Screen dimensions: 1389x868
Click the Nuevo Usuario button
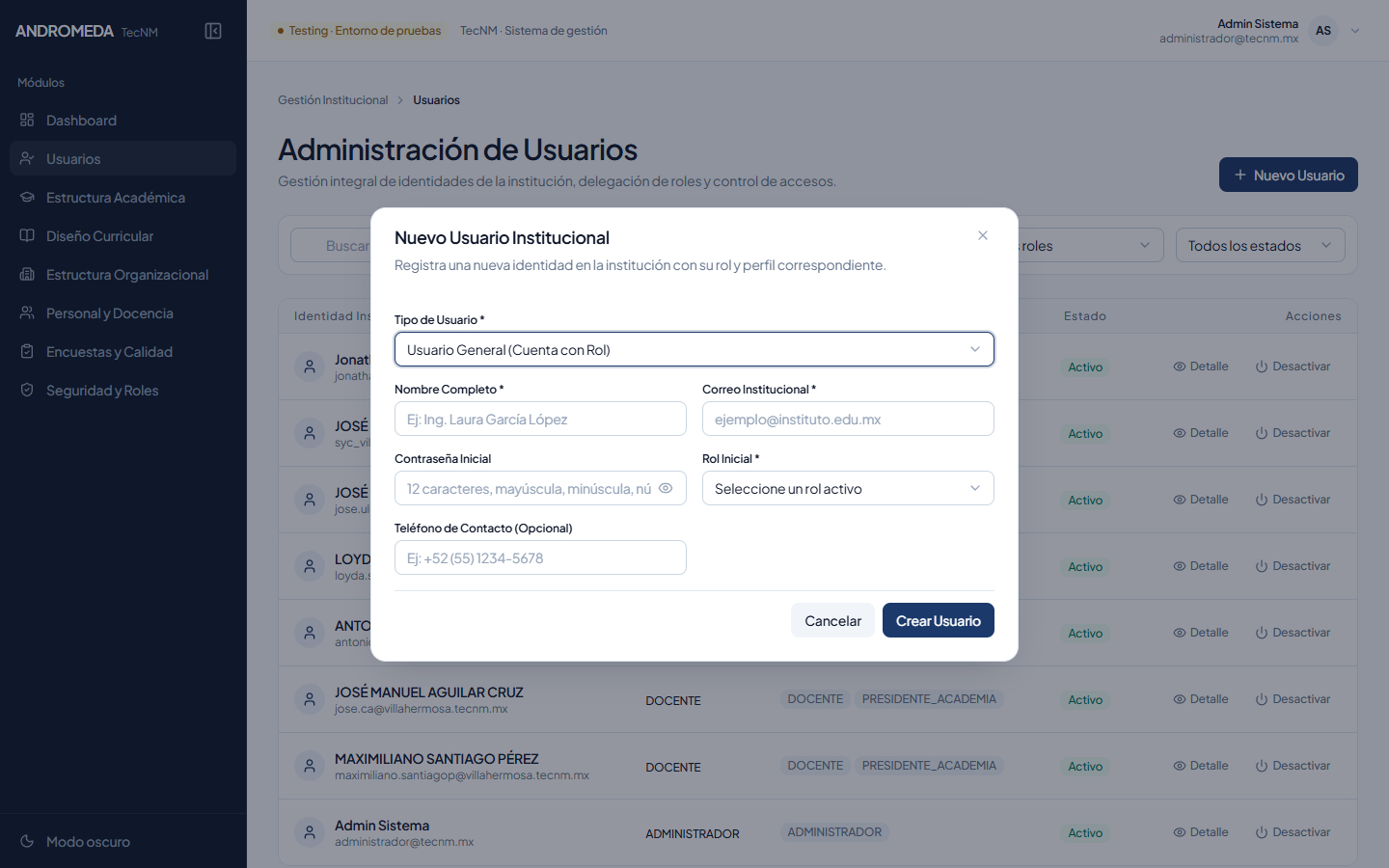[x=1289, y=175]
